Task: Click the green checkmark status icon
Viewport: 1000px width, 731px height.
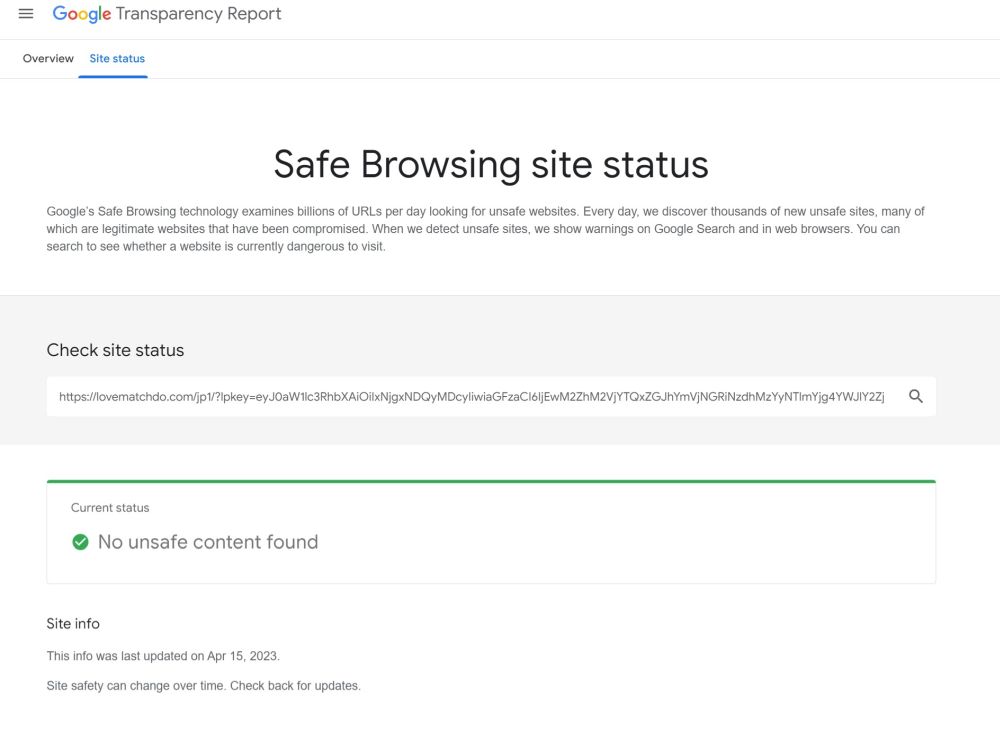Action: [80, 541]
